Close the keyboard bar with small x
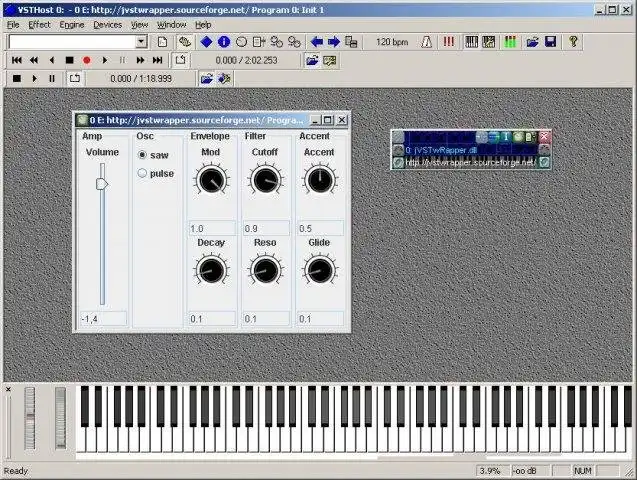This screenshot has width=637, height=480. click(8, 389)
